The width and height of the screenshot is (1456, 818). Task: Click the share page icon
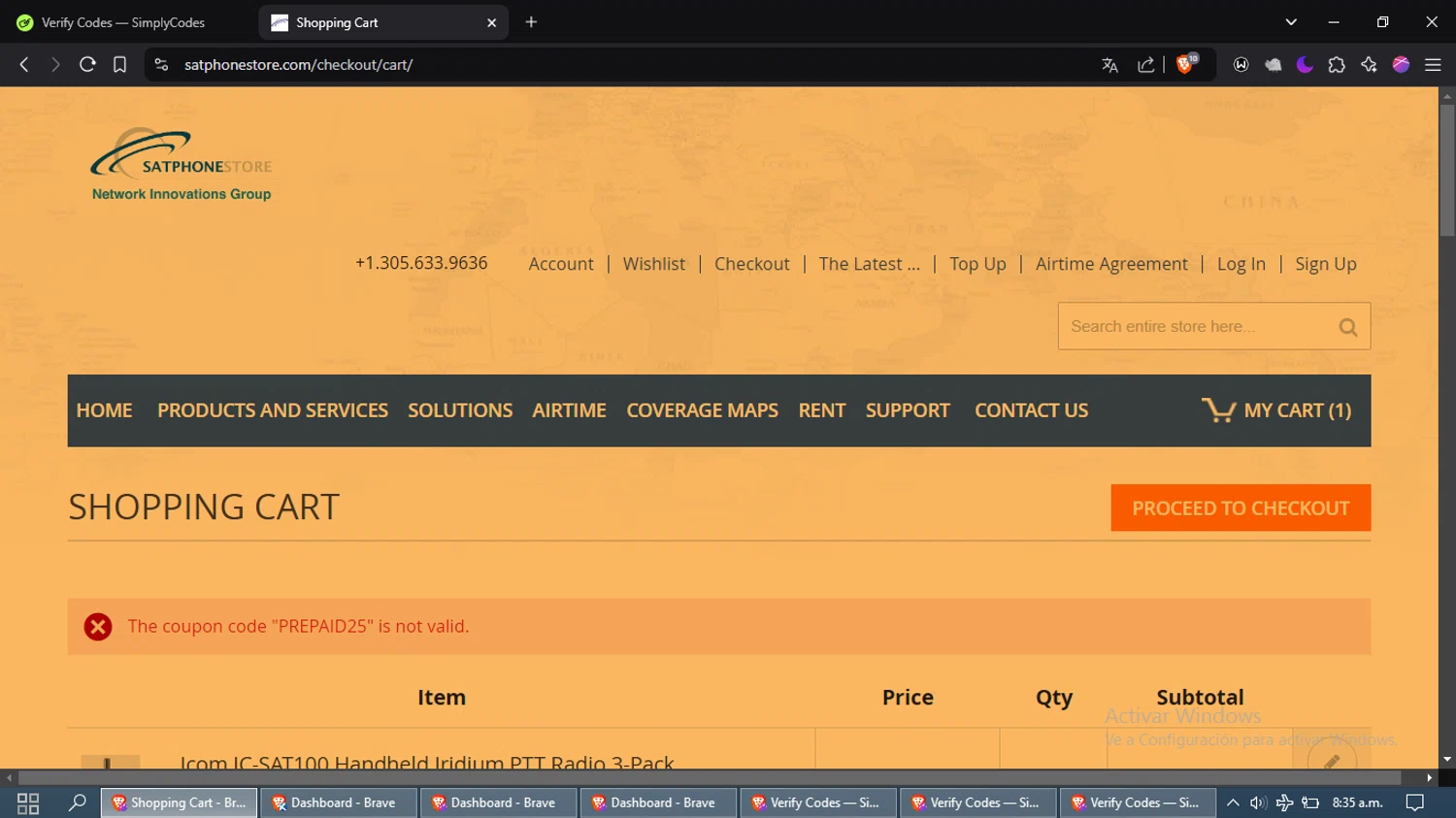coord(1146,65)
